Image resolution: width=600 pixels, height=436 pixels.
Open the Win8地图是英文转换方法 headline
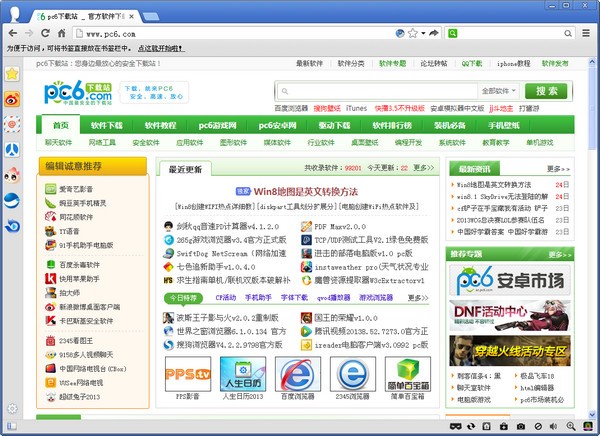coord(305,191)
